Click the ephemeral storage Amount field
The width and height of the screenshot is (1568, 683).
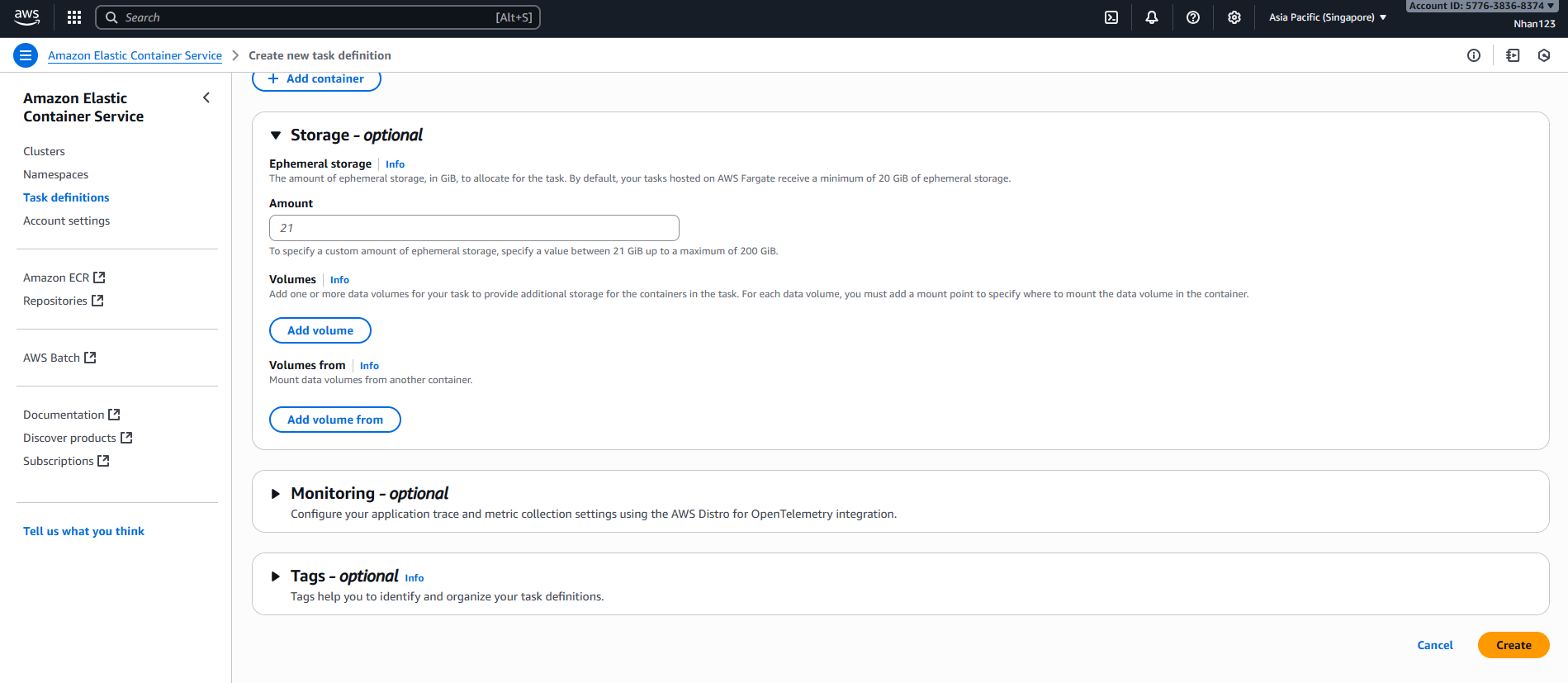[474, 228]
